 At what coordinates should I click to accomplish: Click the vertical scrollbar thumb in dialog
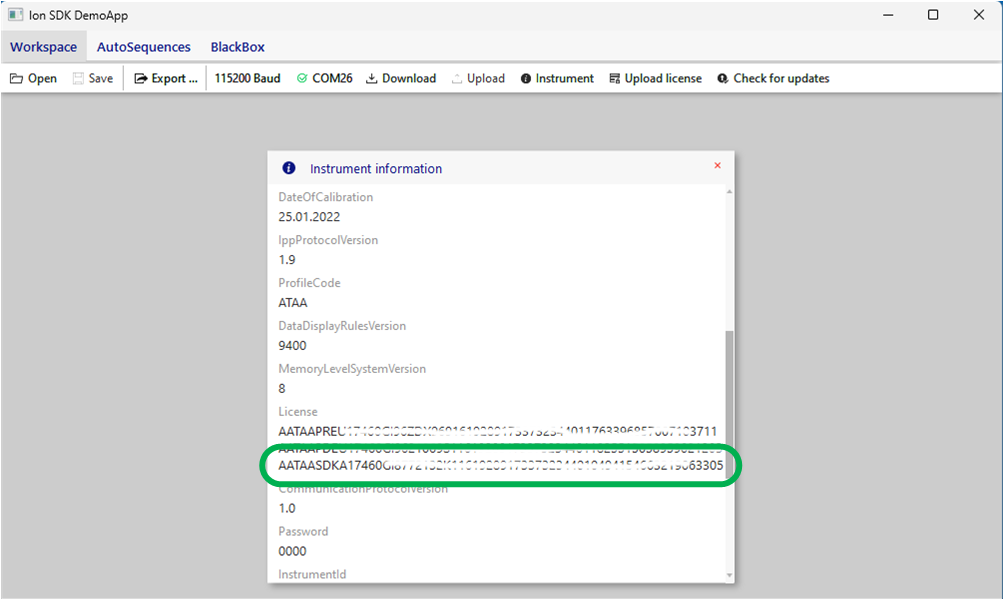coord(728,400)
